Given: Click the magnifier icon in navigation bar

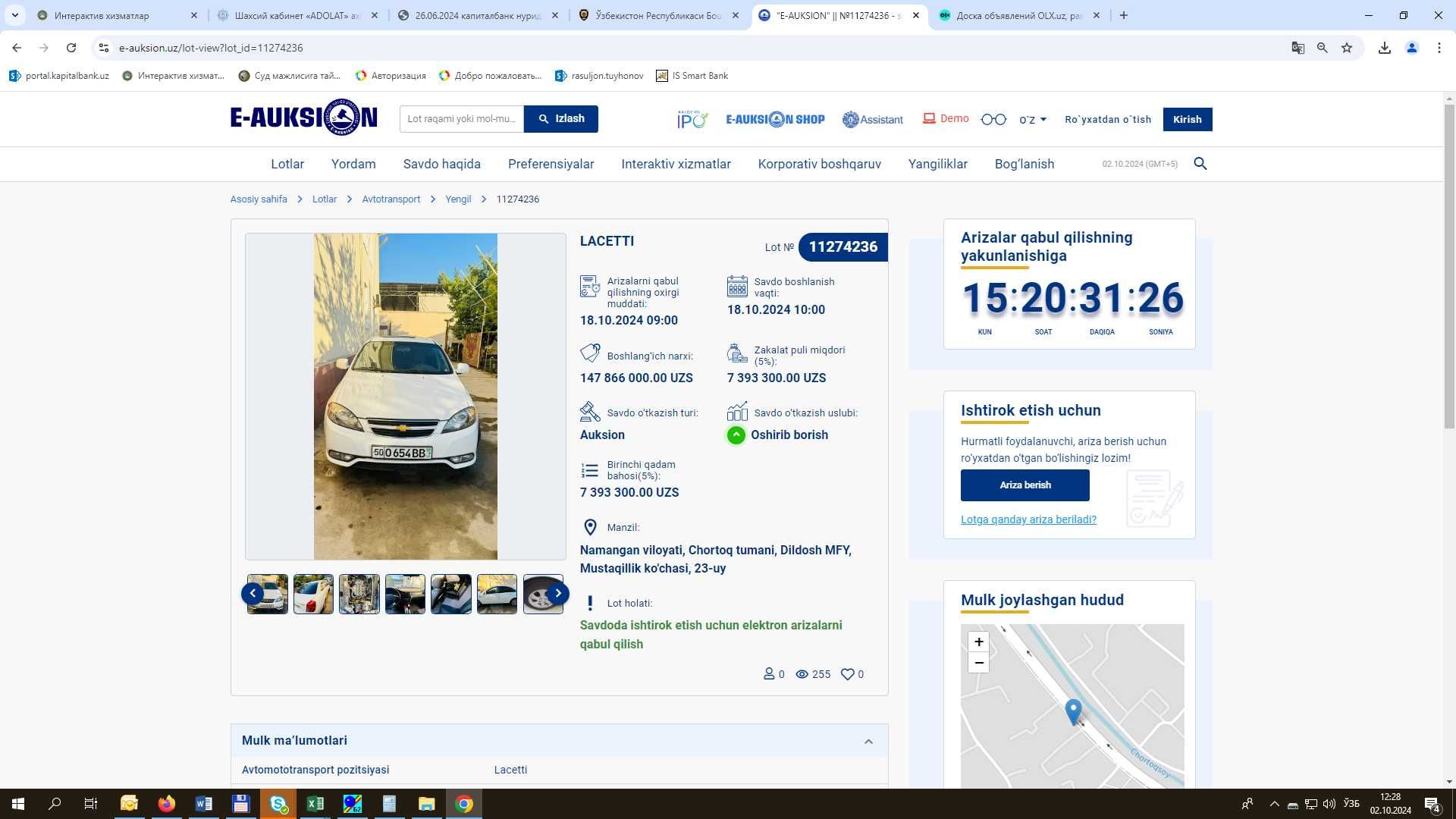Looking at the screenshot, I should [x=1200, y=164].
